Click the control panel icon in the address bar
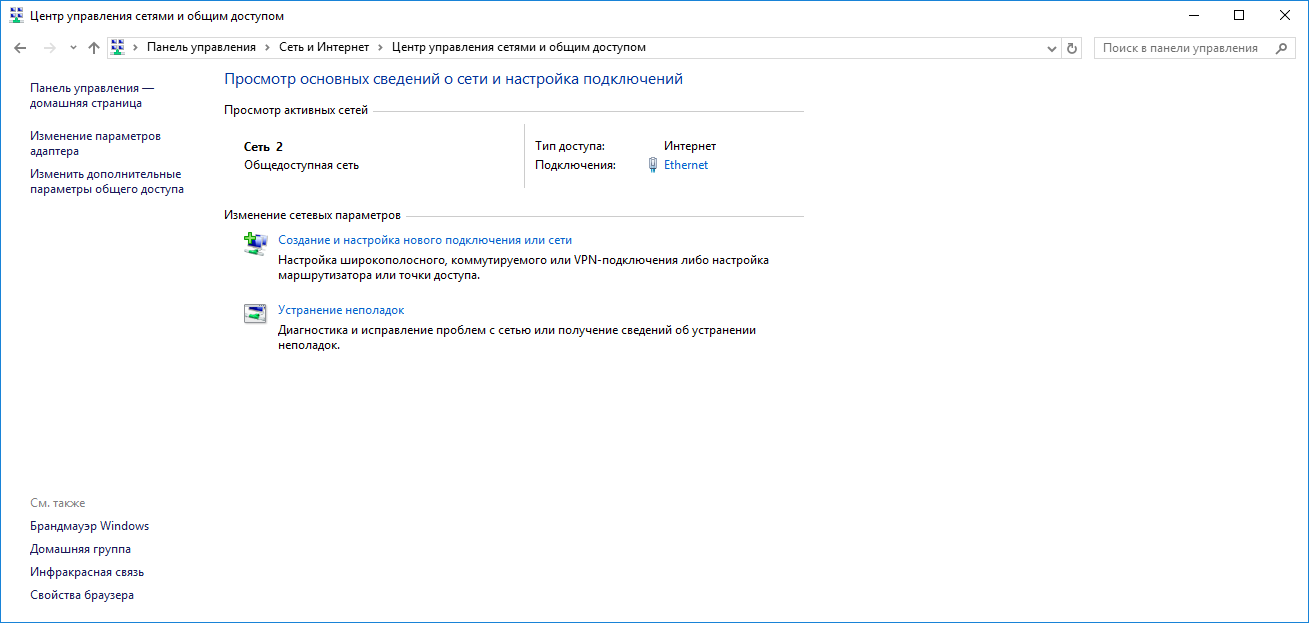This screenshot has width=1309, height=623. click(x=118, y=47)
